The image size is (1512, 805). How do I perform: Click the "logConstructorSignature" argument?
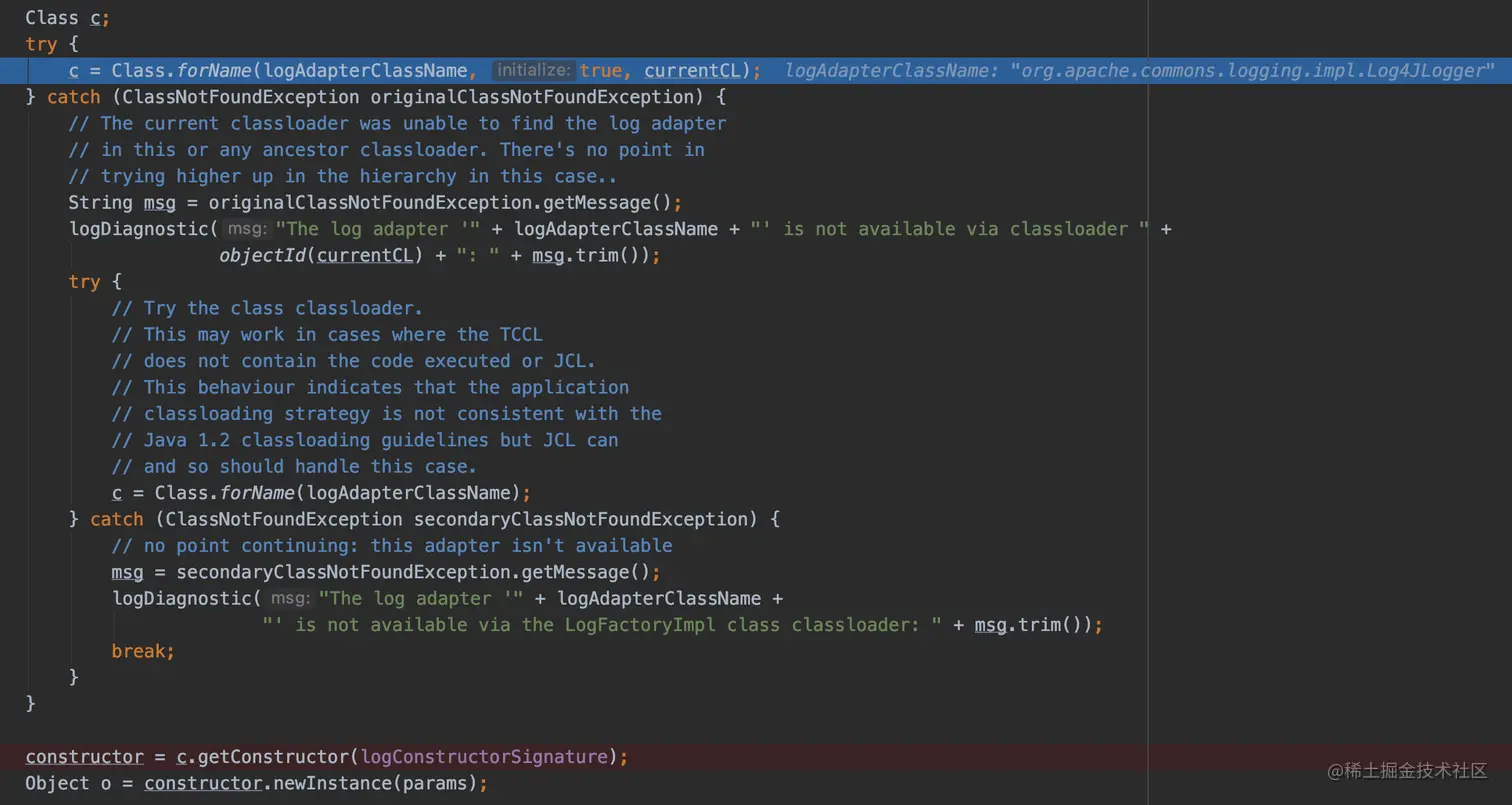[x=483, y=757]
